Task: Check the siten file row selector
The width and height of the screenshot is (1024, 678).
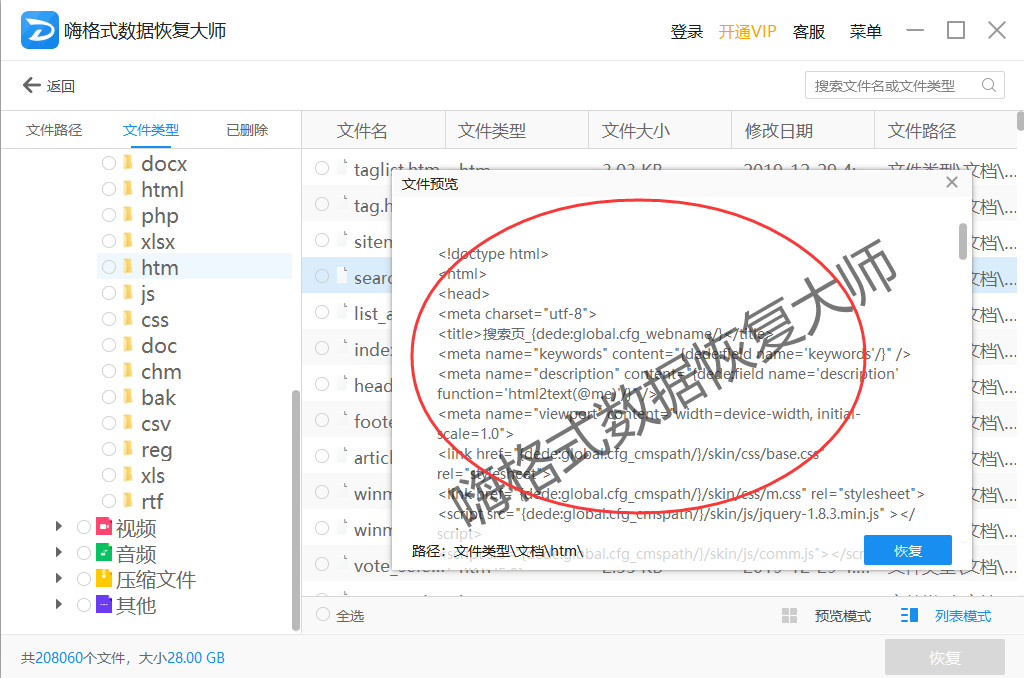Action: (322, 240)
